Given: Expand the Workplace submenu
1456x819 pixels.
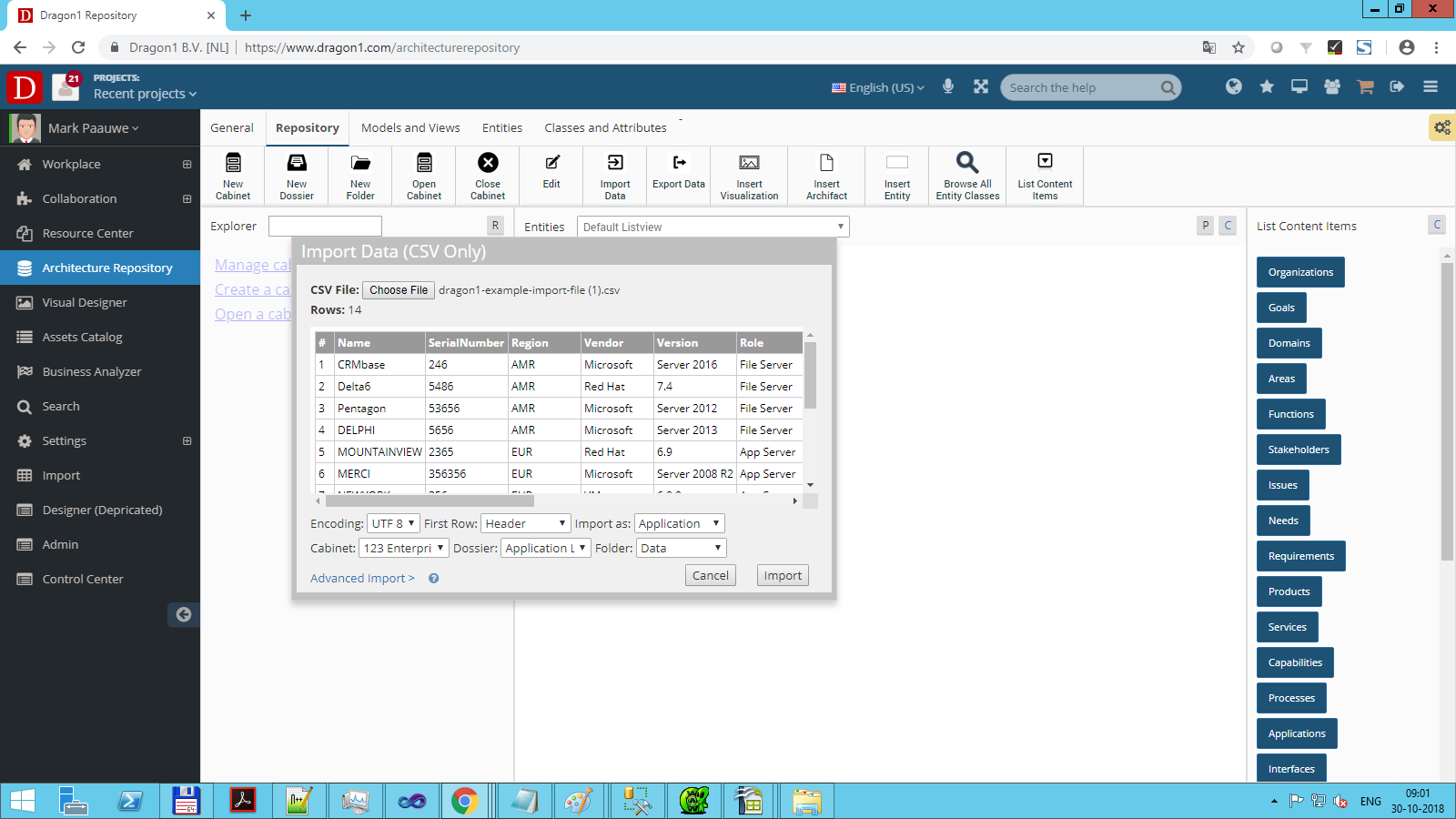Looking at the screenshot, I should pyautogui.click(x=187, y=165).
